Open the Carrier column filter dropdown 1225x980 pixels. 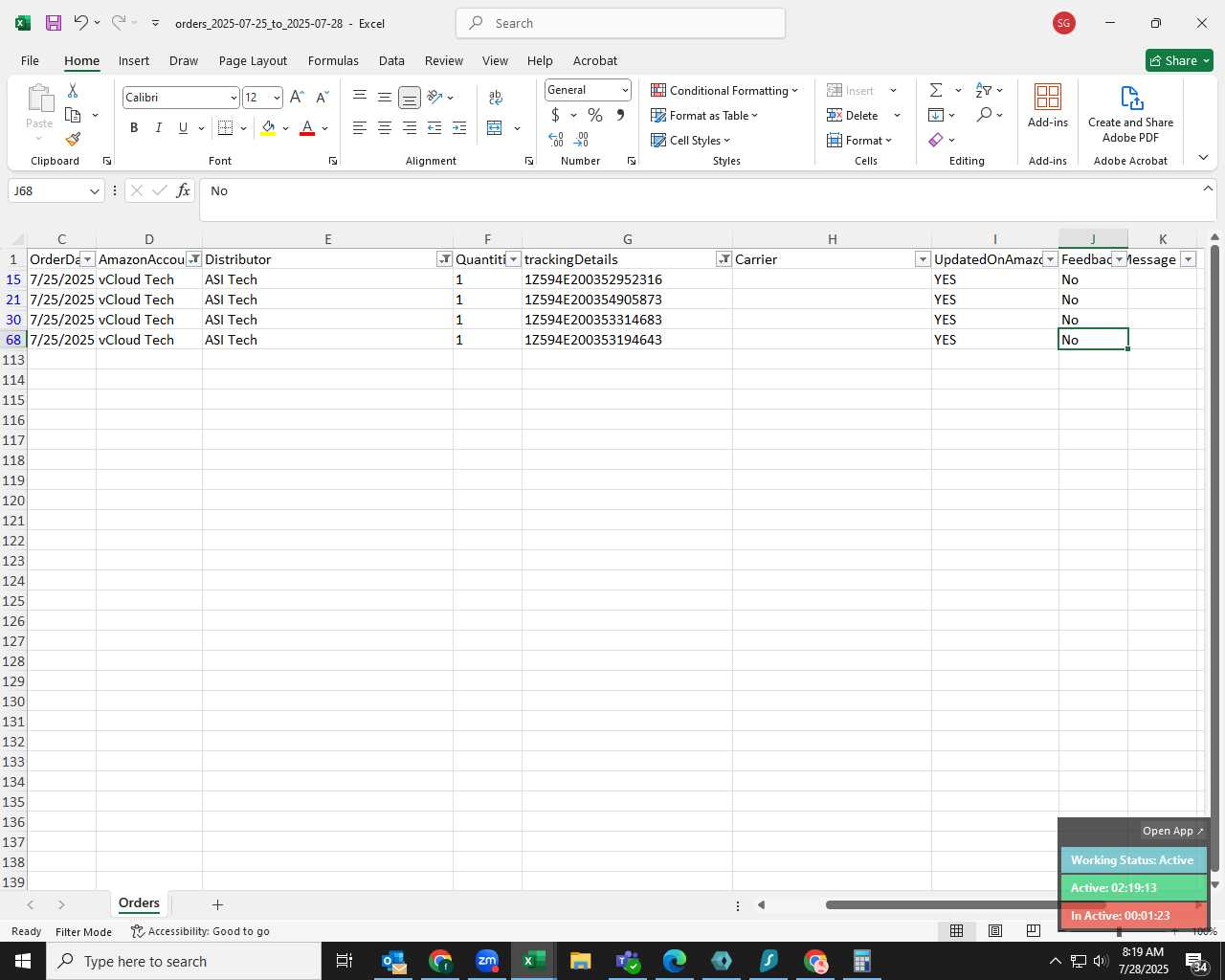click(x=923, y=259)
